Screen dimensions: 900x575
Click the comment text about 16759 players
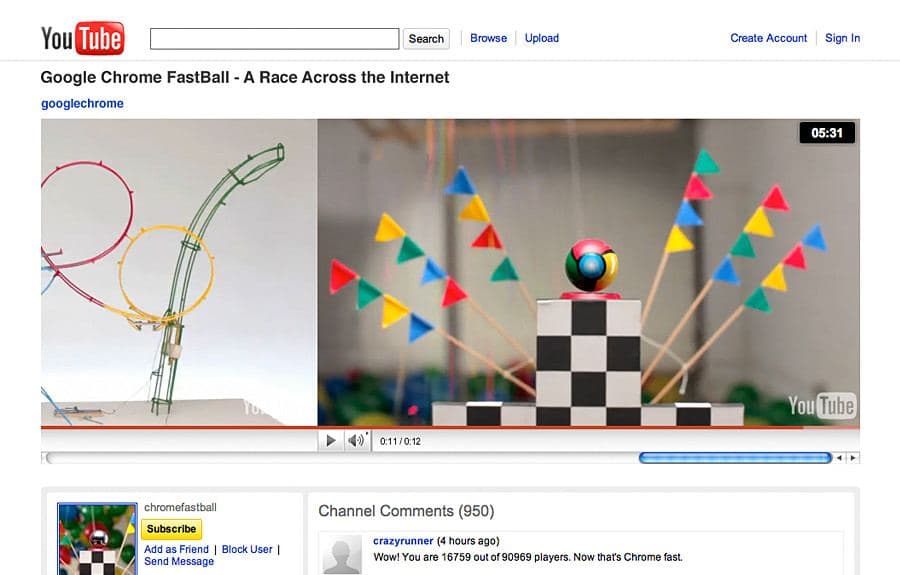point(527,557)
